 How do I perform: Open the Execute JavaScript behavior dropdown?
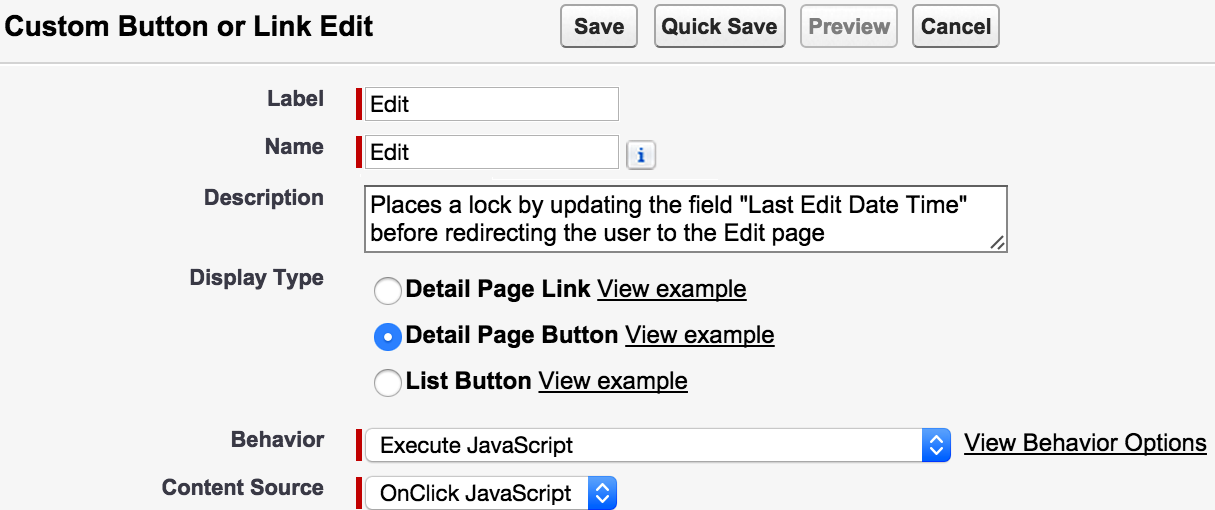click(657, 445)
